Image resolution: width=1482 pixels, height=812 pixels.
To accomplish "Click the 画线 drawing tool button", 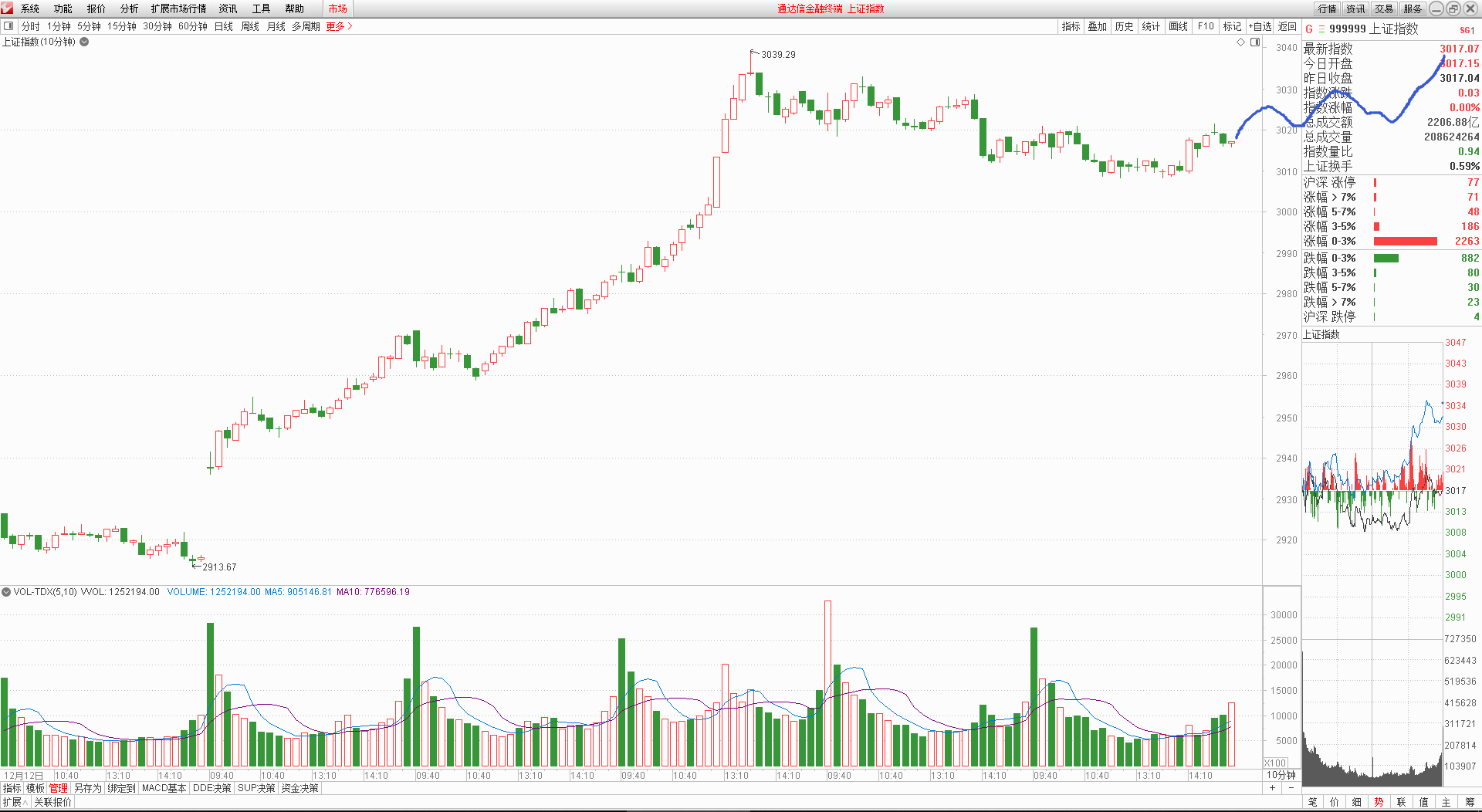I will click(x=1178, y=26).
